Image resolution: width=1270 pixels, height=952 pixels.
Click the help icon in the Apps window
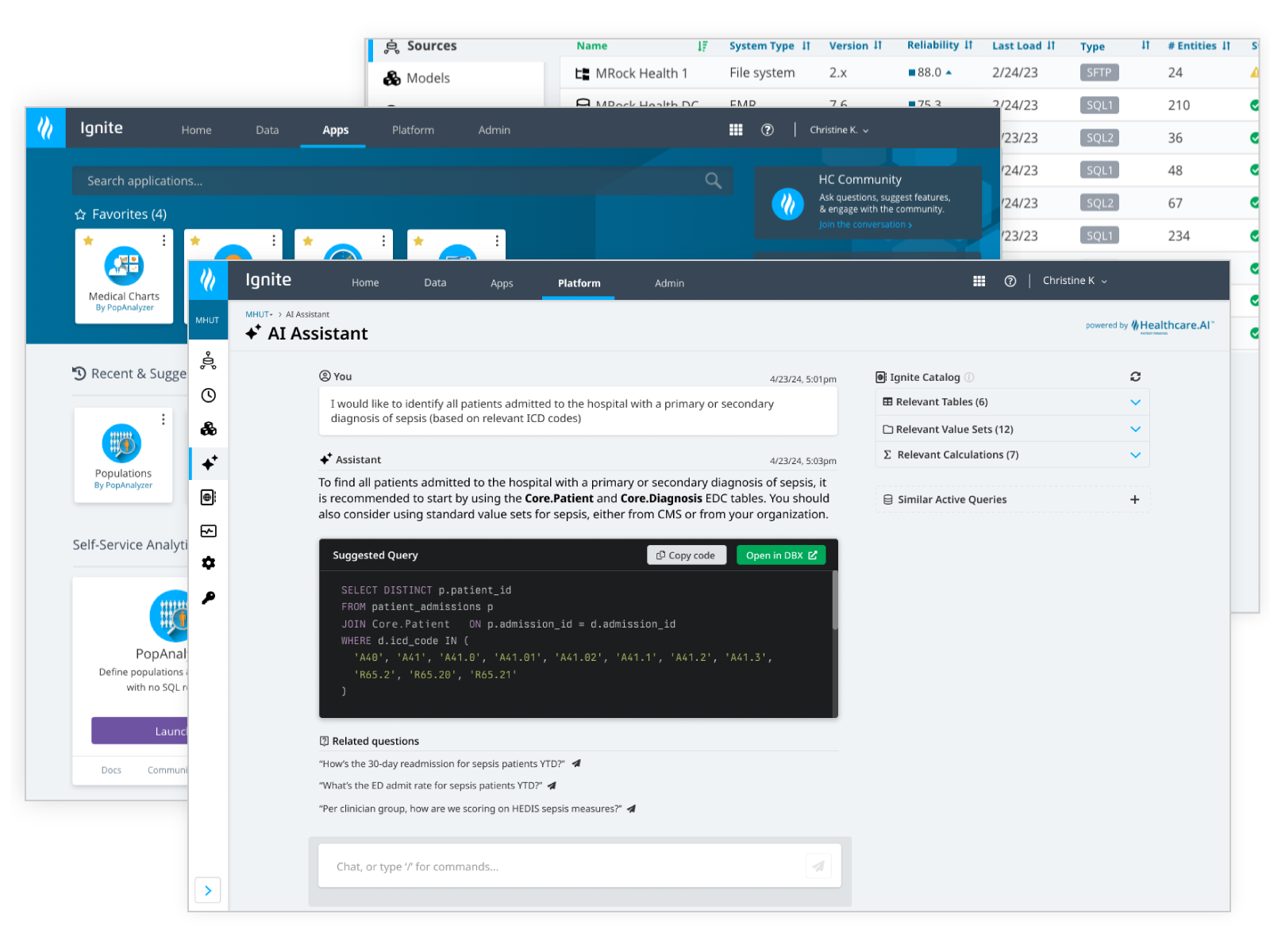[767, 130]
